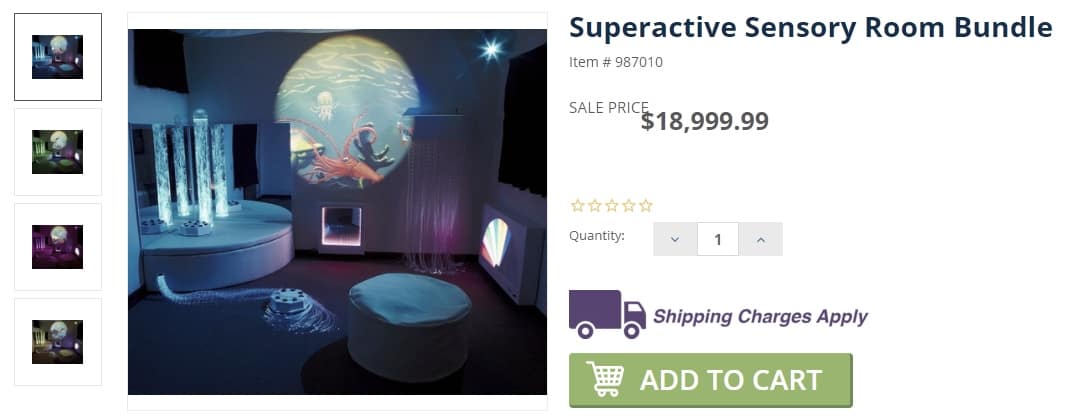Click the purple shipping truck icon
The width and height of the screenshot is (1068, 419).
click(x=608, y=314)
